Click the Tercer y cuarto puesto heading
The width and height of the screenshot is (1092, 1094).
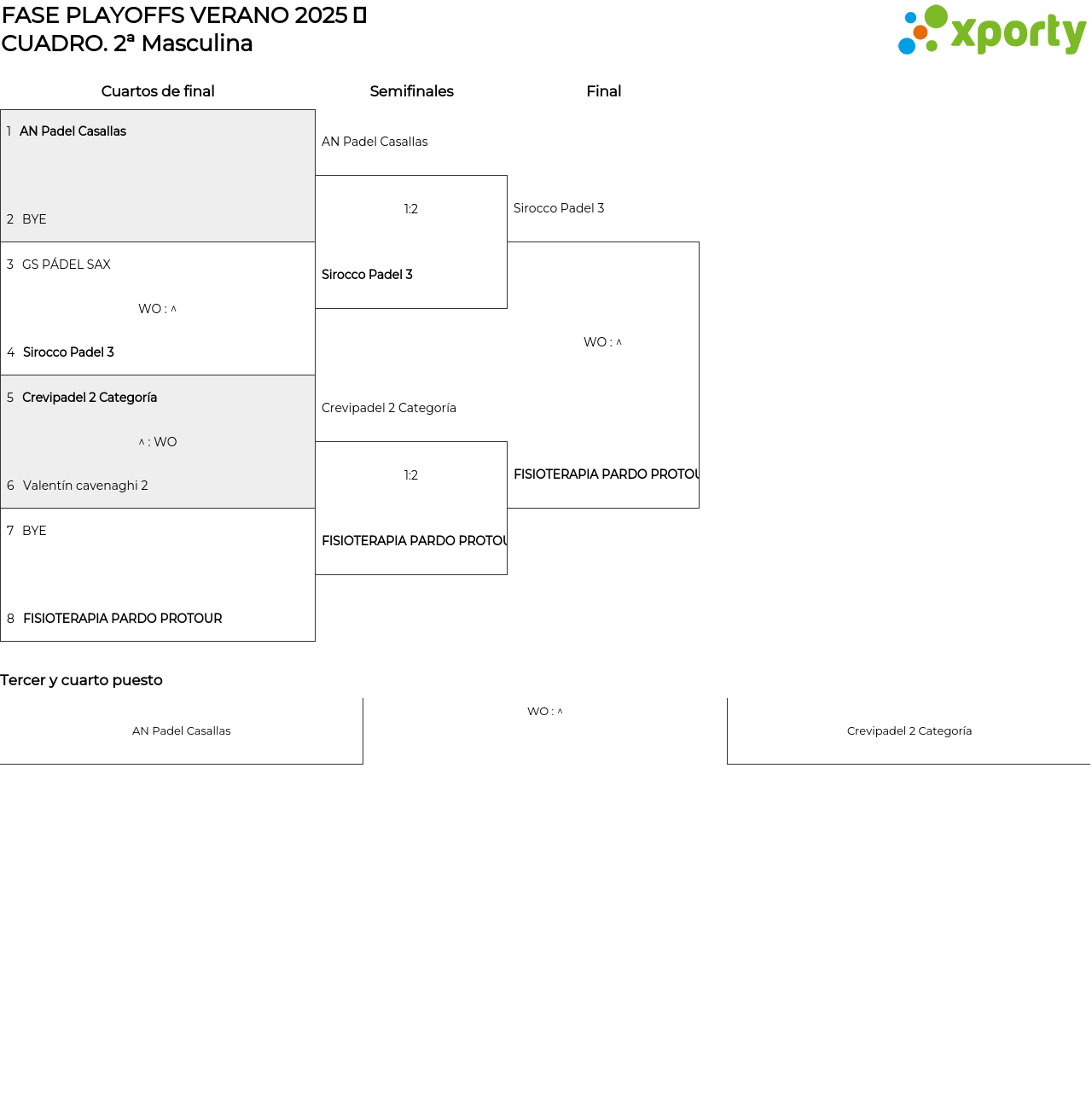point(81,680)
